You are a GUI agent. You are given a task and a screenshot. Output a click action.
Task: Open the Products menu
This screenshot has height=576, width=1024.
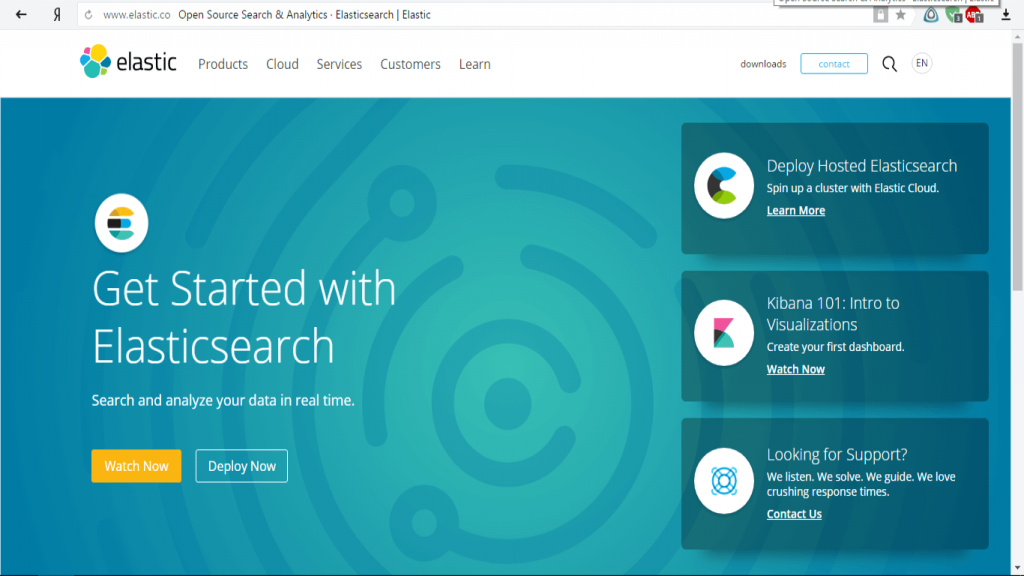223,64
